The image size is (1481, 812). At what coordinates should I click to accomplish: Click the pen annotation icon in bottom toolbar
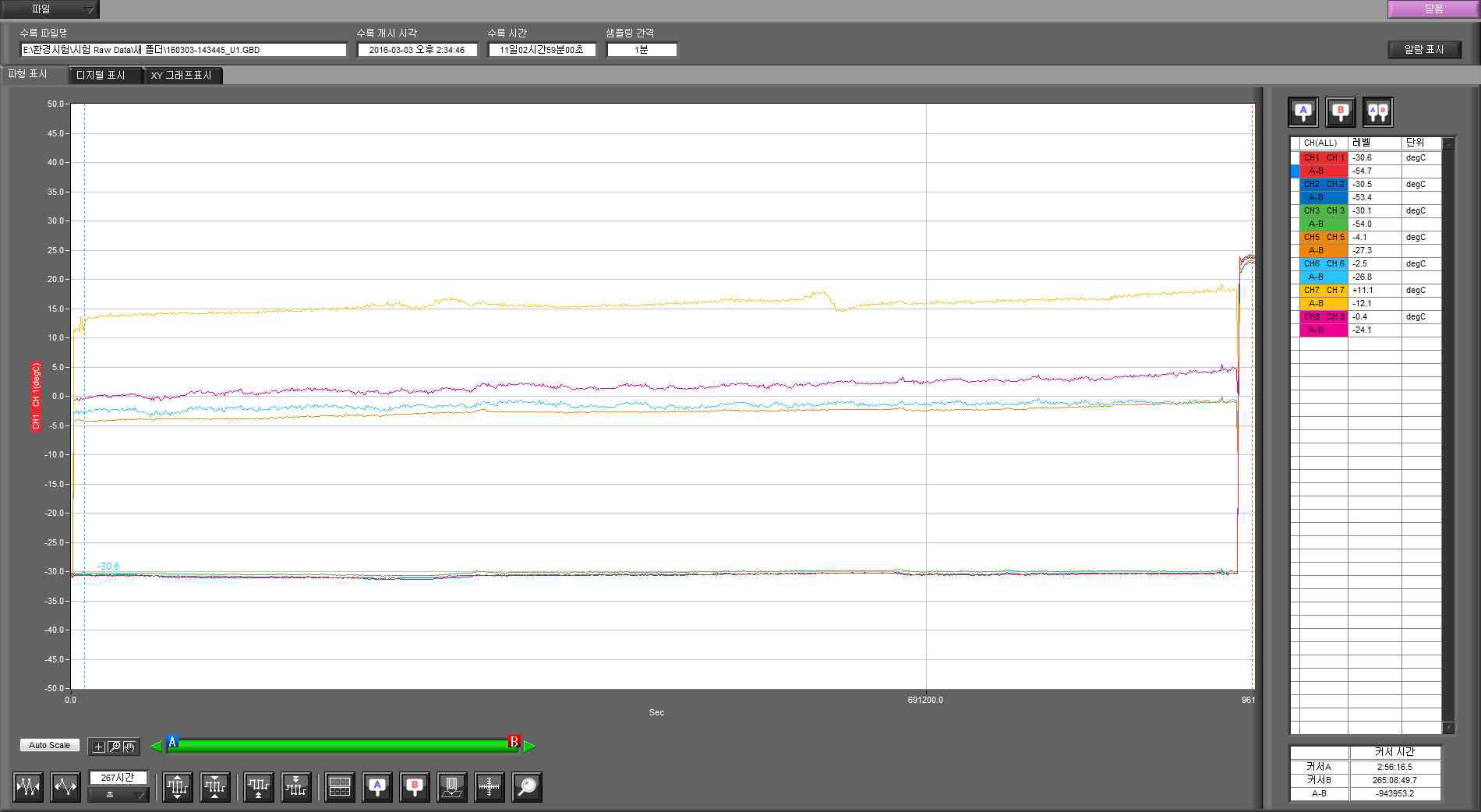(452, 787)
